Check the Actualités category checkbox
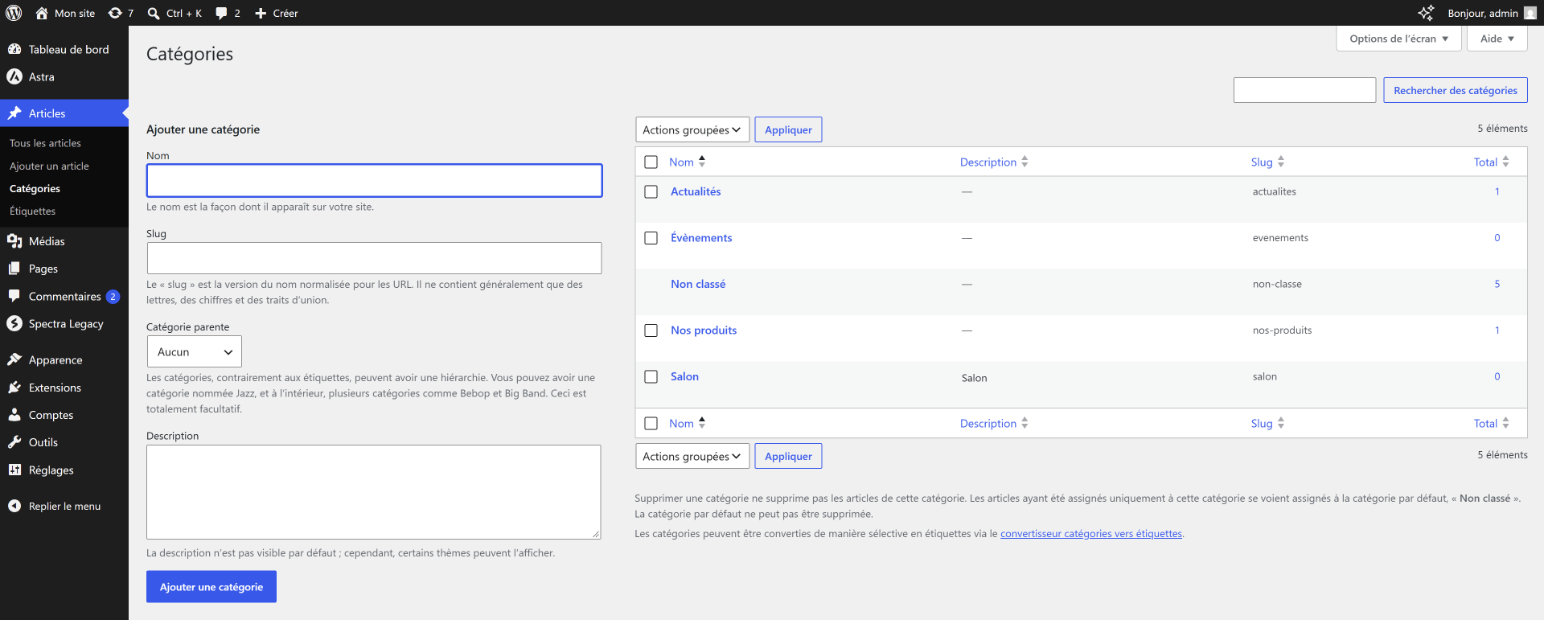Screen dimensions: 1544x620 pyautogui.click(x=651, y=192)
